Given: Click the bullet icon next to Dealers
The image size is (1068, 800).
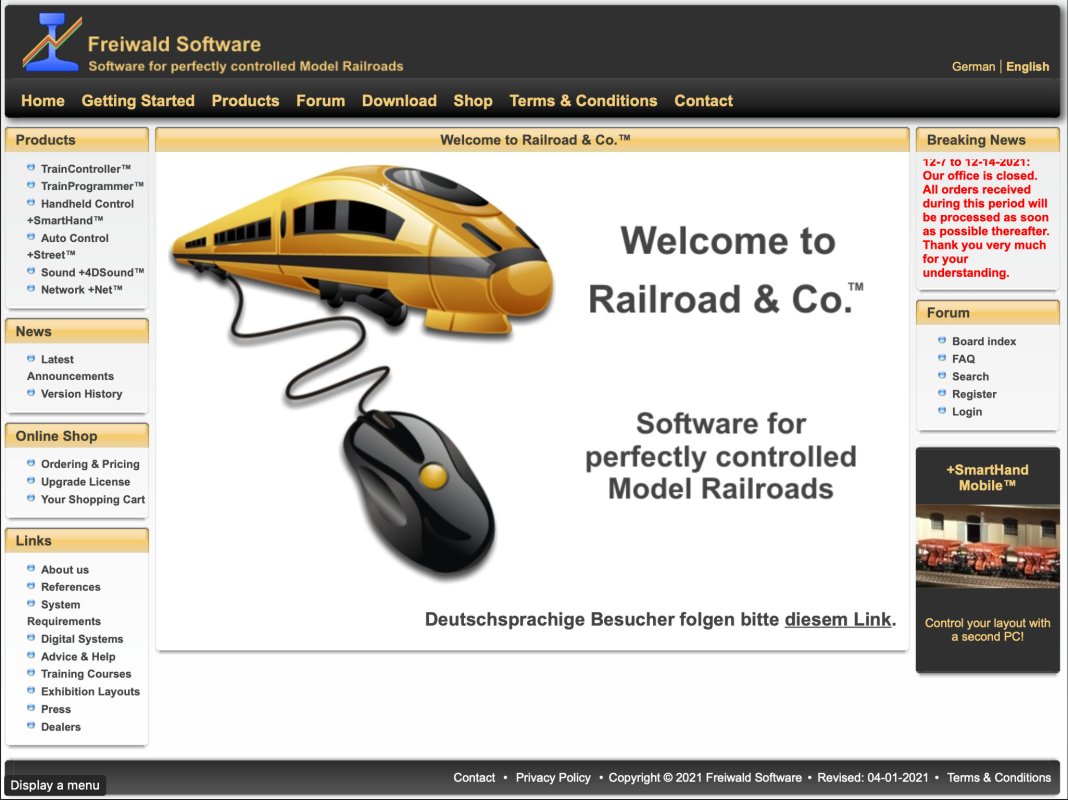Looking at the screenshot, I should click(31, 726).
